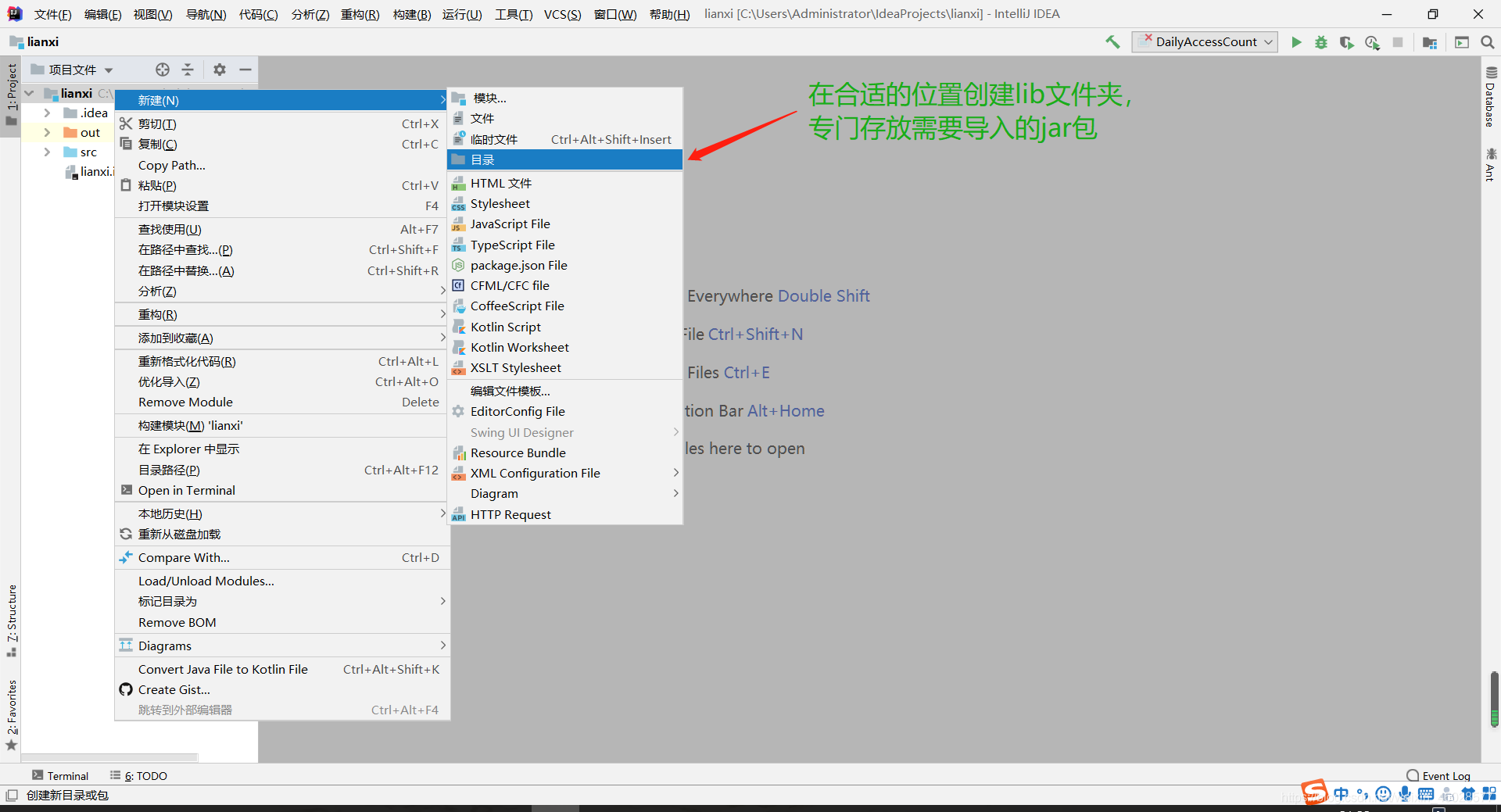Open VCS(S) menu
Viewport: 1501px width, 812px height.
pyautogui.click(x=563, y=14)
